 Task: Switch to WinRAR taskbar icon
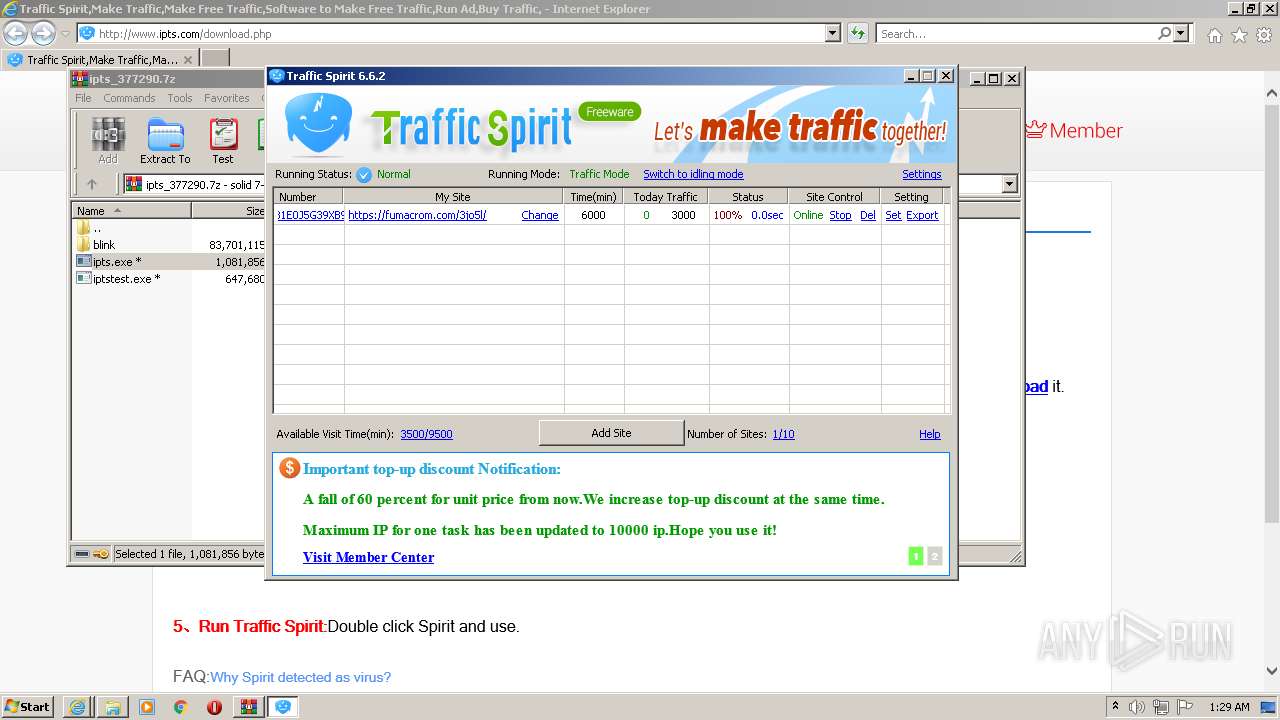(248, 706)
